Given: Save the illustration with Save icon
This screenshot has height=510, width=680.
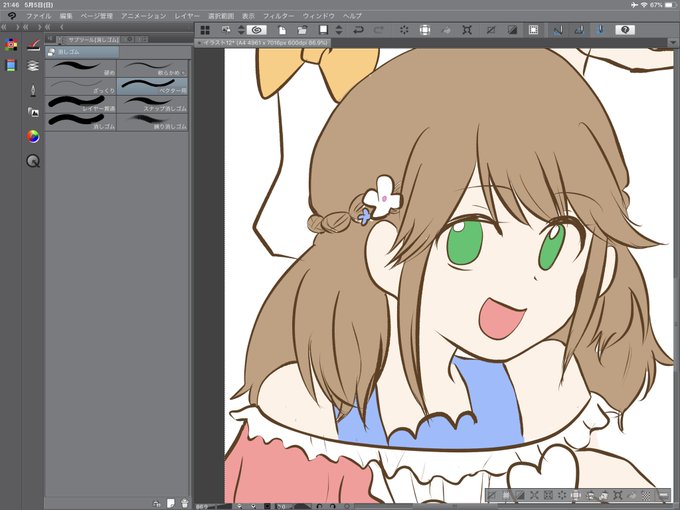Looking at the screenshot, I should click(x=324, y=30).
